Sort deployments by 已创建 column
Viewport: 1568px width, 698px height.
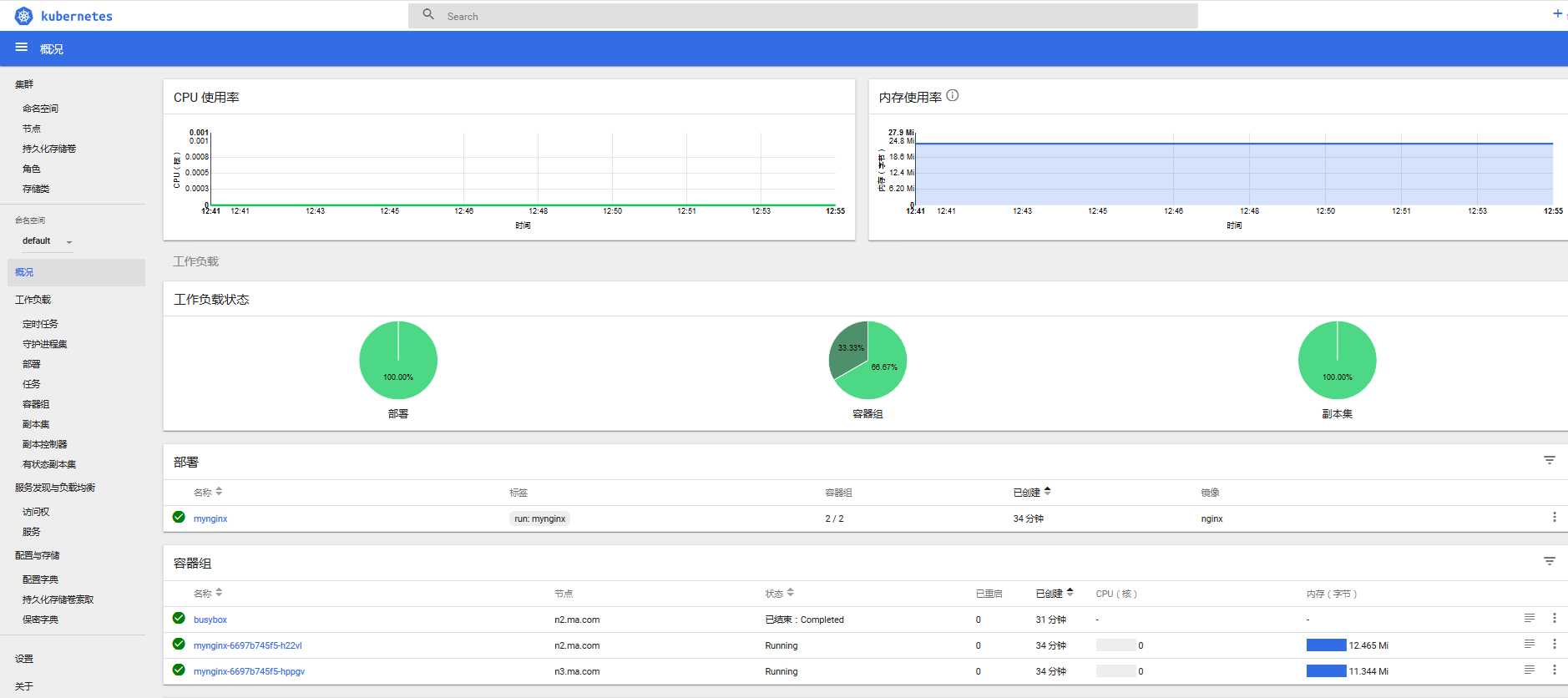coord(1032,493)
